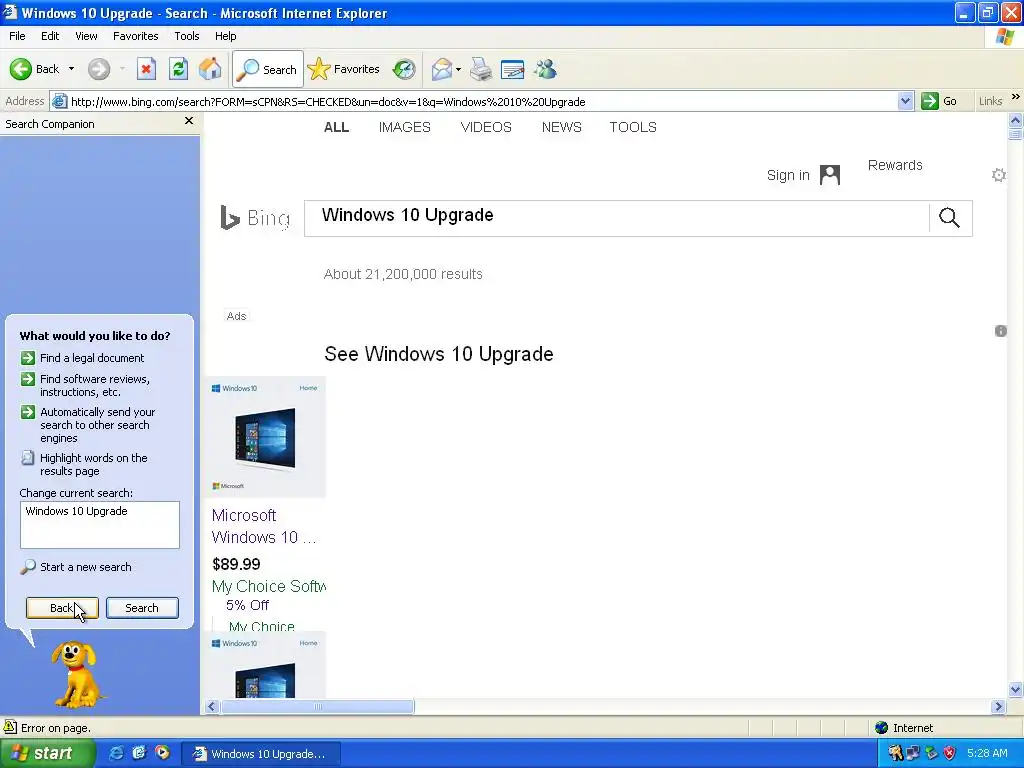Click the Change current search text box
The image size is (1024, 768).
click(x=100, y=524)
